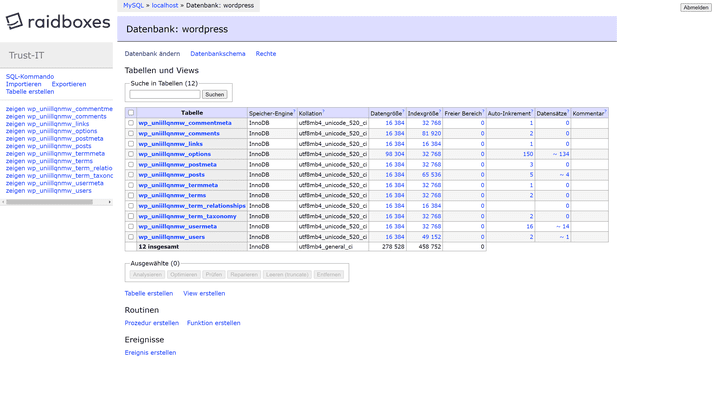
Task: Click the Suchen button
Action: tap(214, 95)
